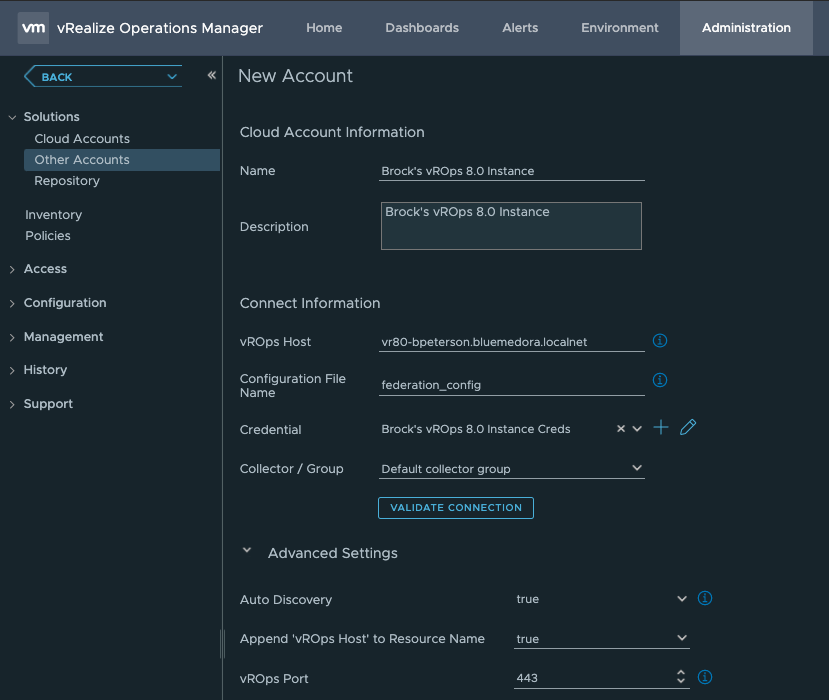Screen dimensions: 829x700
Task: Clear the selected credential with X icon
Action: pyautogui.click(x=621, y=429)
